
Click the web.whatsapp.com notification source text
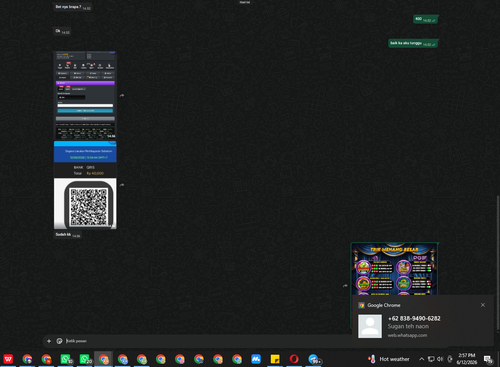point(407,335)
